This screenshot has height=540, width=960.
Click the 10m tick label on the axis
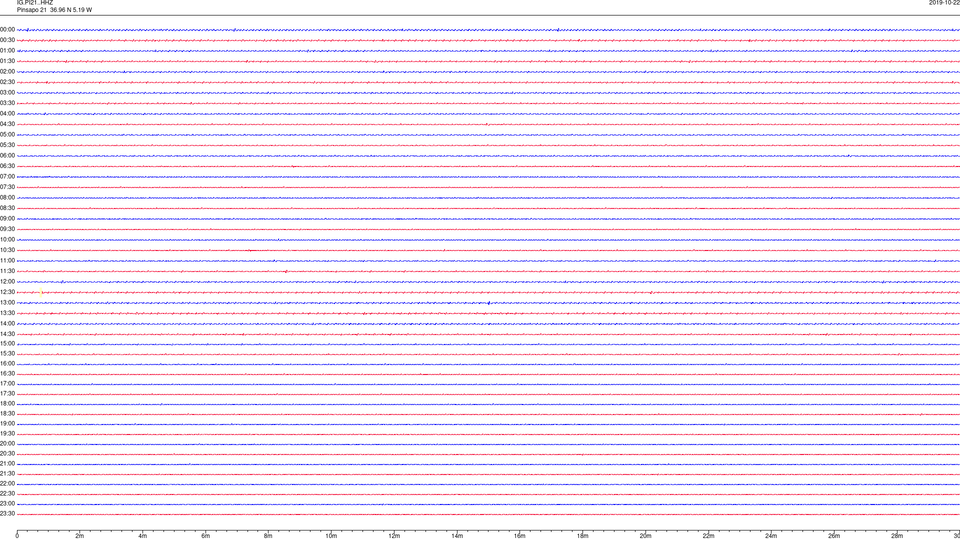(331, 536)
